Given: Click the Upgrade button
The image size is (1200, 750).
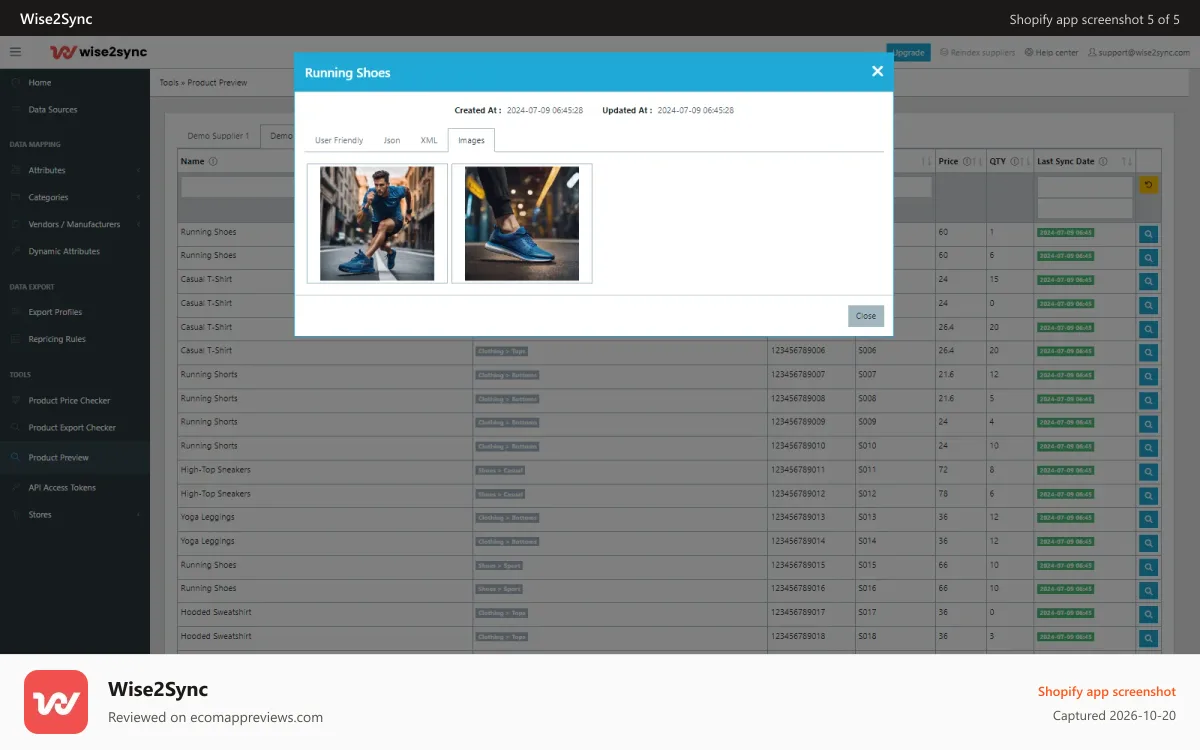Looking at the screenshot, I should coord(908,53).
